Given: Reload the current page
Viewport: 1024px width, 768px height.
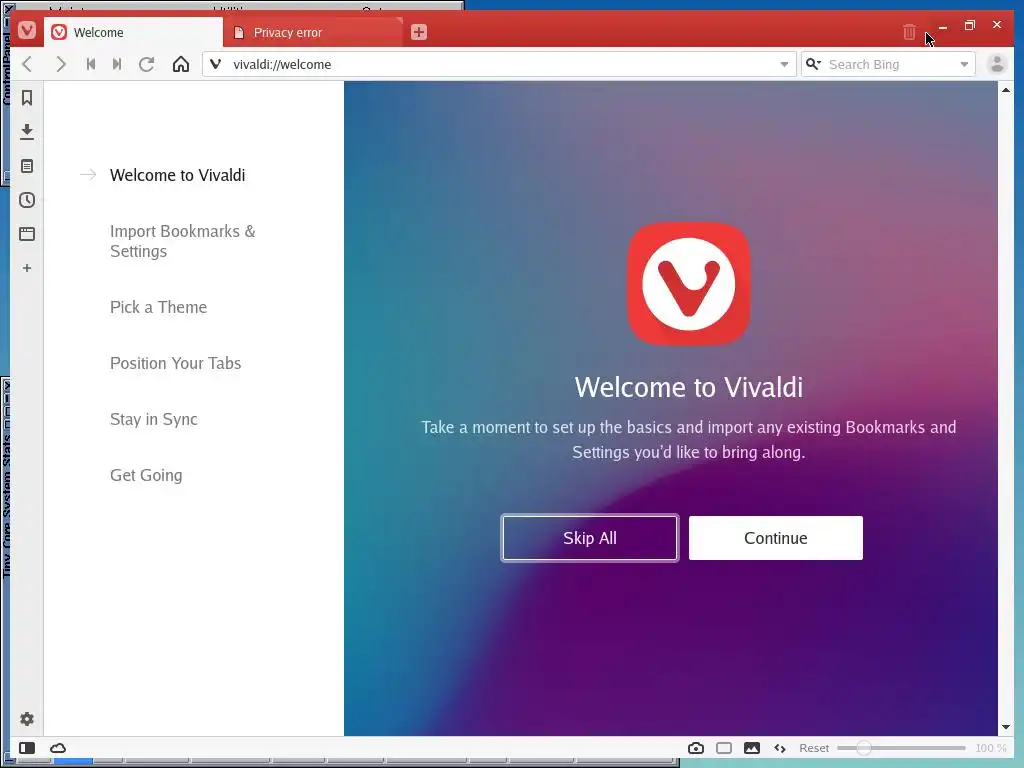Looking at the screenshot, I should 147,64.
